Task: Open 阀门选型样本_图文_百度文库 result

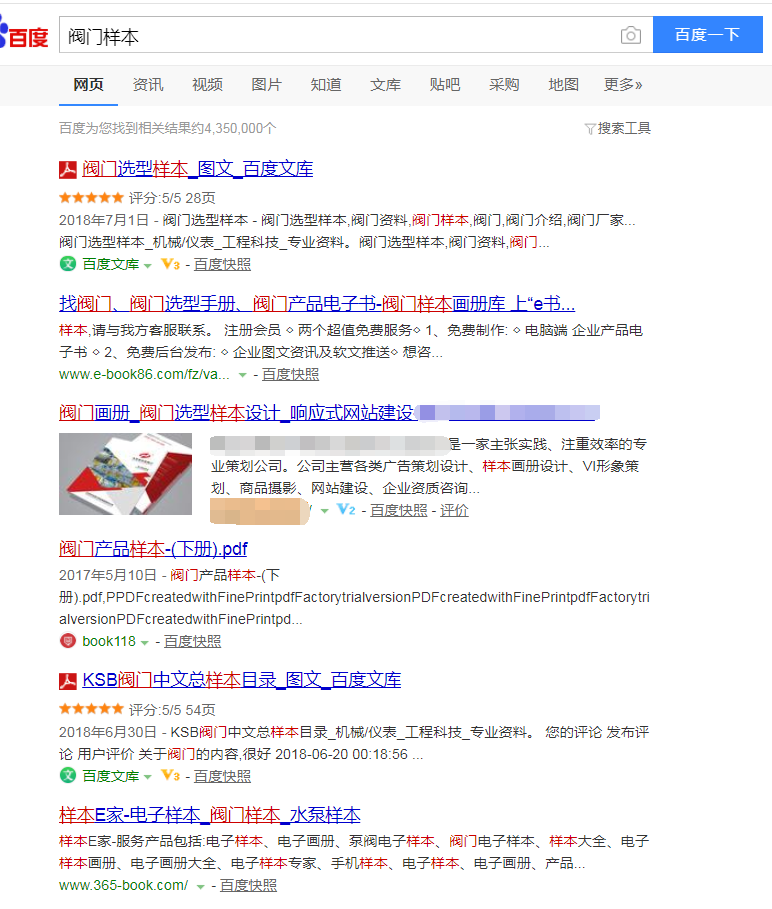Action: click(198, 169)
